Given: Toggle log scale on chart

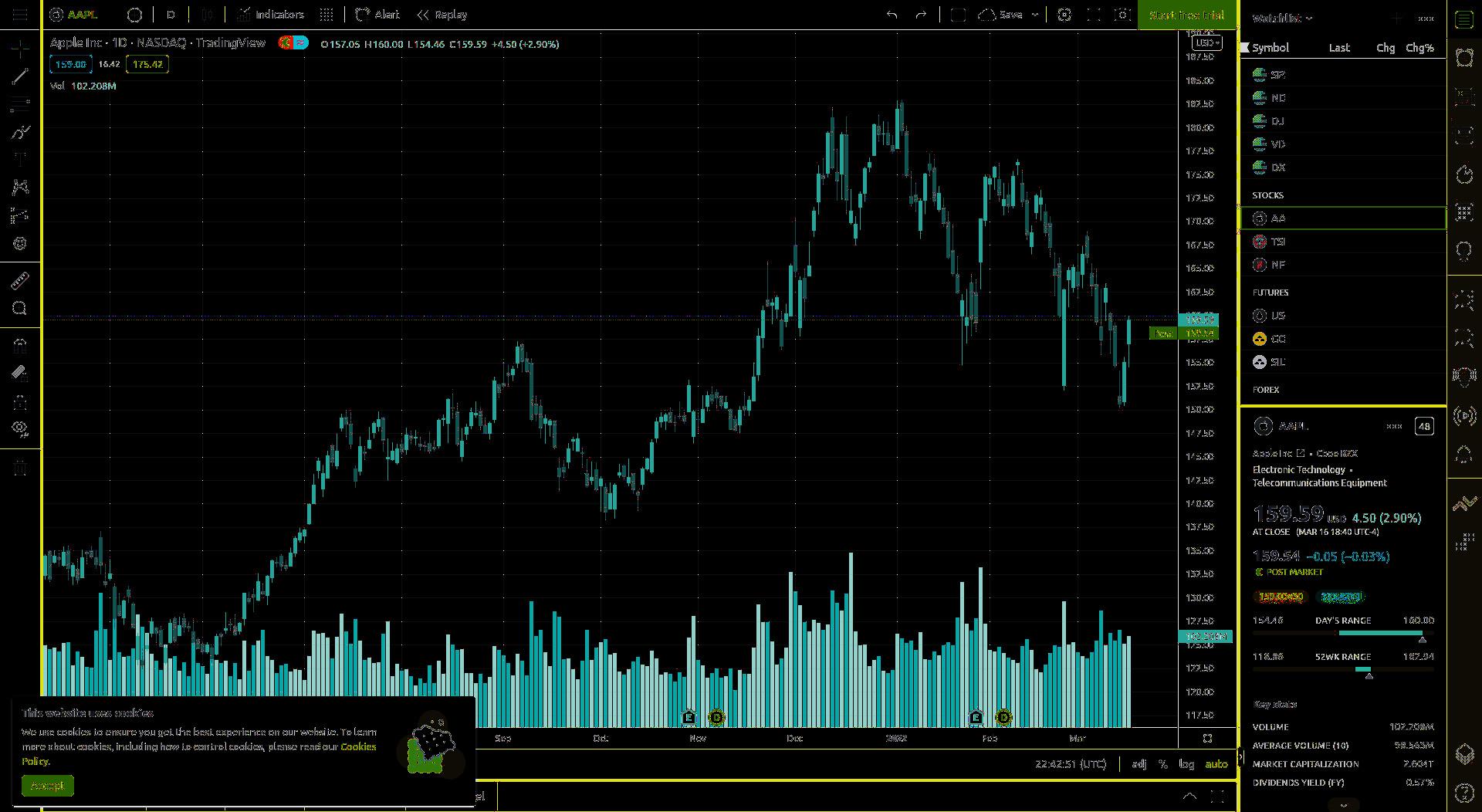Looking at the screenshot, I should [1186, 764].
